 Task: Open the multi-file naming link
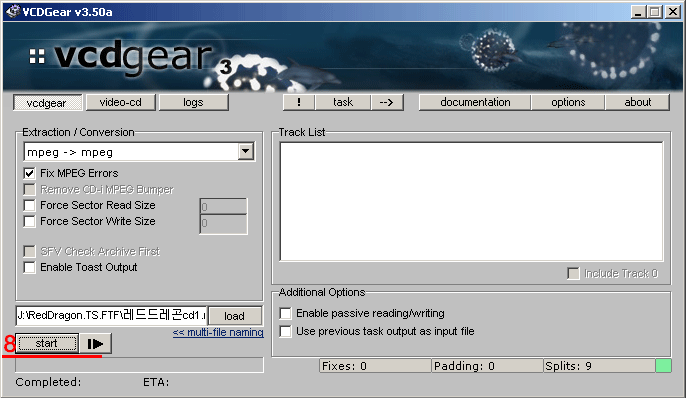218,332
